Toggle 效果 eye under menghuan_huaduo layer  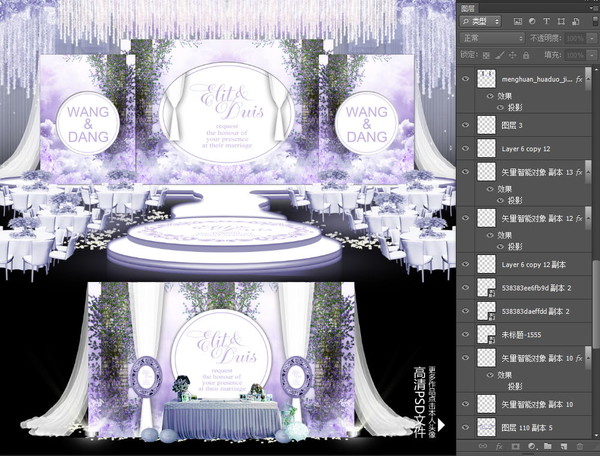[x=490, y=96]
